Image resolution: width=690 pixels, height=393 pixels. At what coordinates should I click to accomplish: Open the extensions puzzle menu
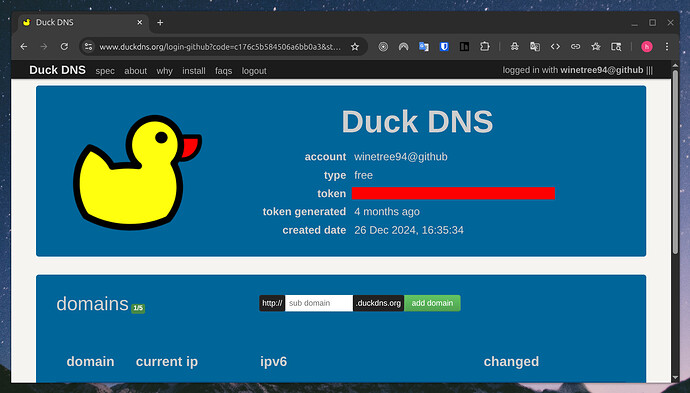pos(484,47)
